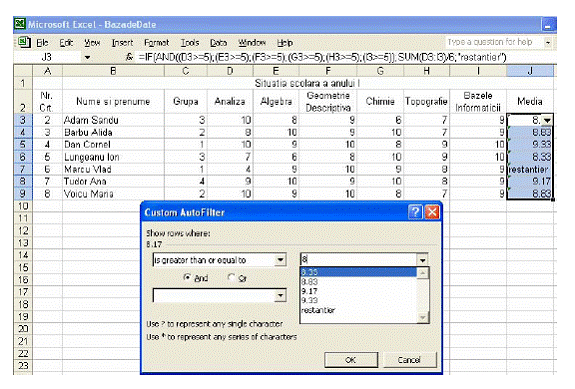Click the first criteria value input field
The image size is (575, 389).
359,260
